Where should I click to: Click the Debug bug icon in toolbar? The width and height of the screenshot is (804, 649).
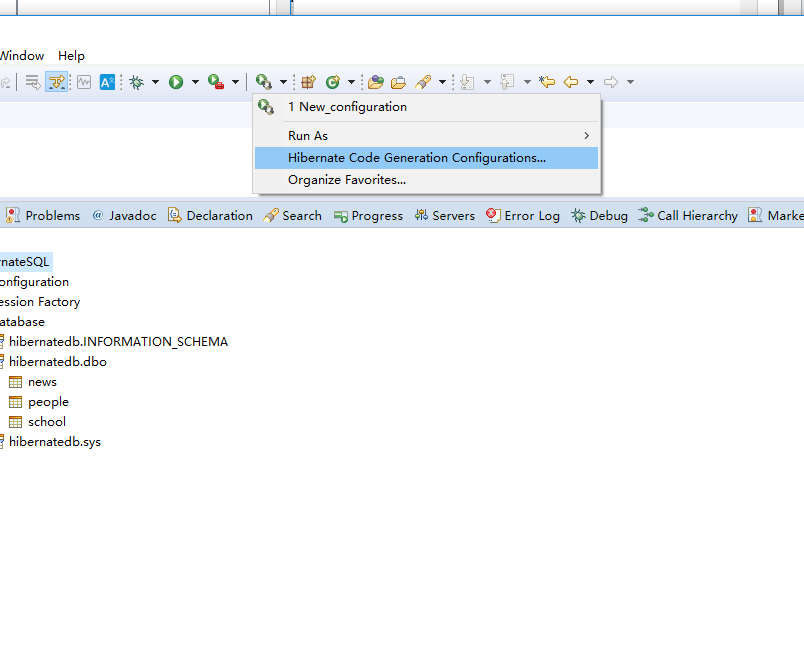point(136,82)
